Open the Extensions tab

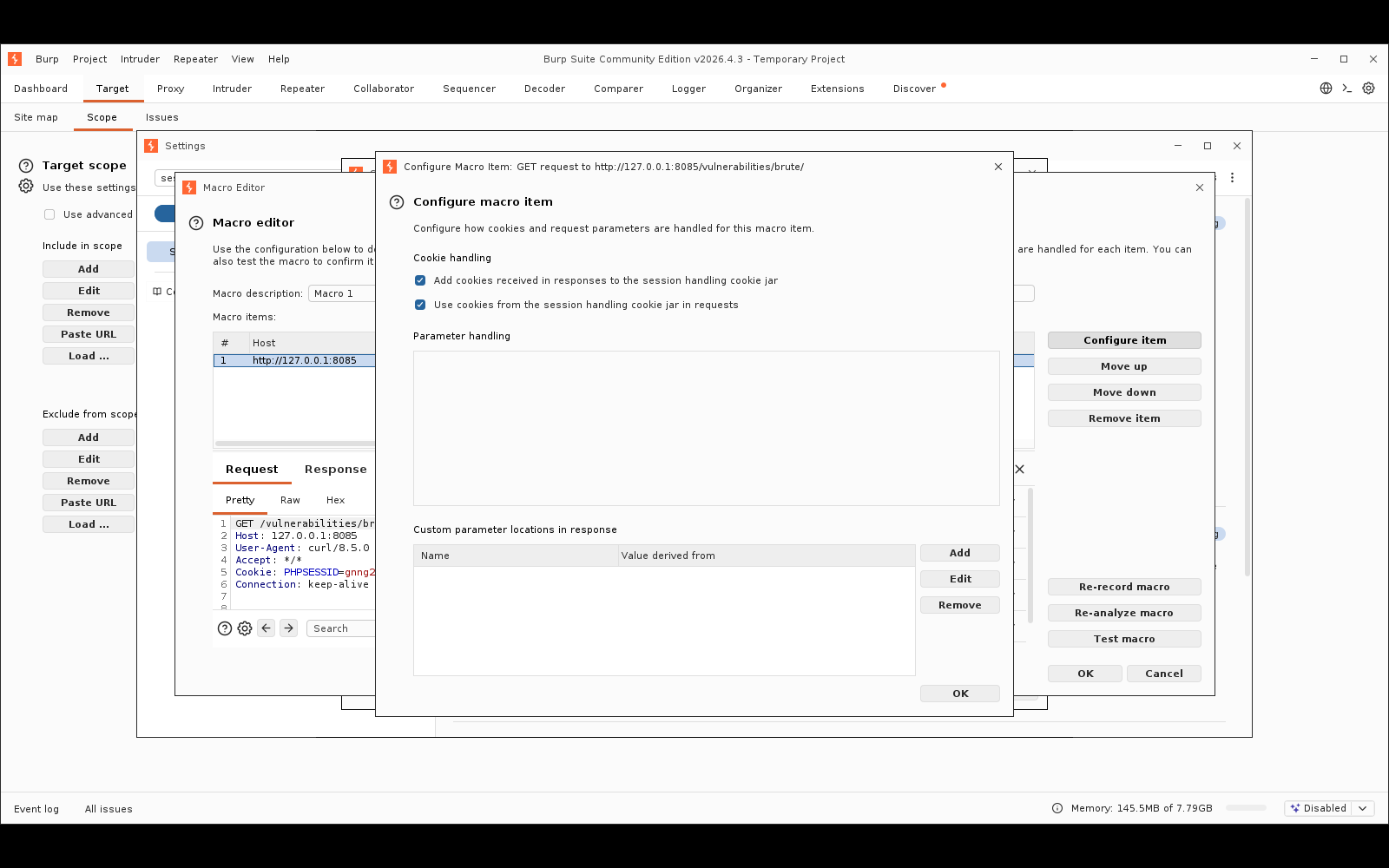click(837, 89)
